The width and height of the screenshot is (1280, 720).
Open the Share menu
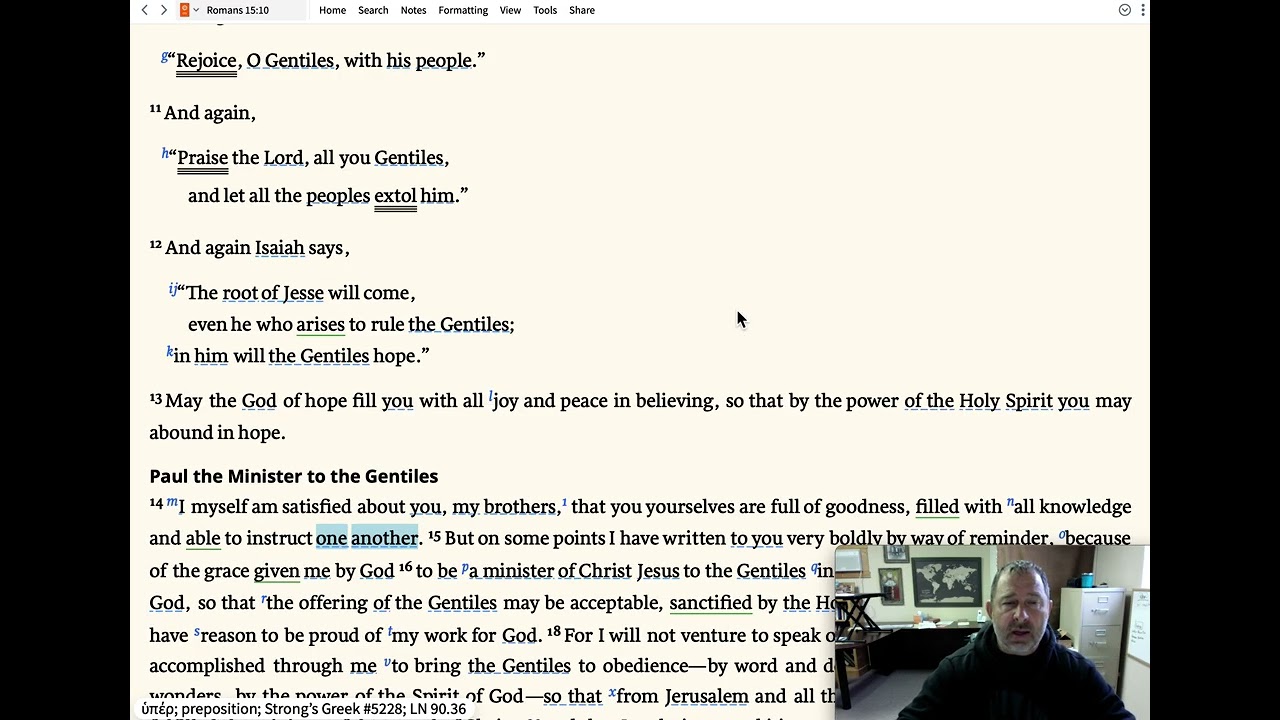tap(582, 10)
